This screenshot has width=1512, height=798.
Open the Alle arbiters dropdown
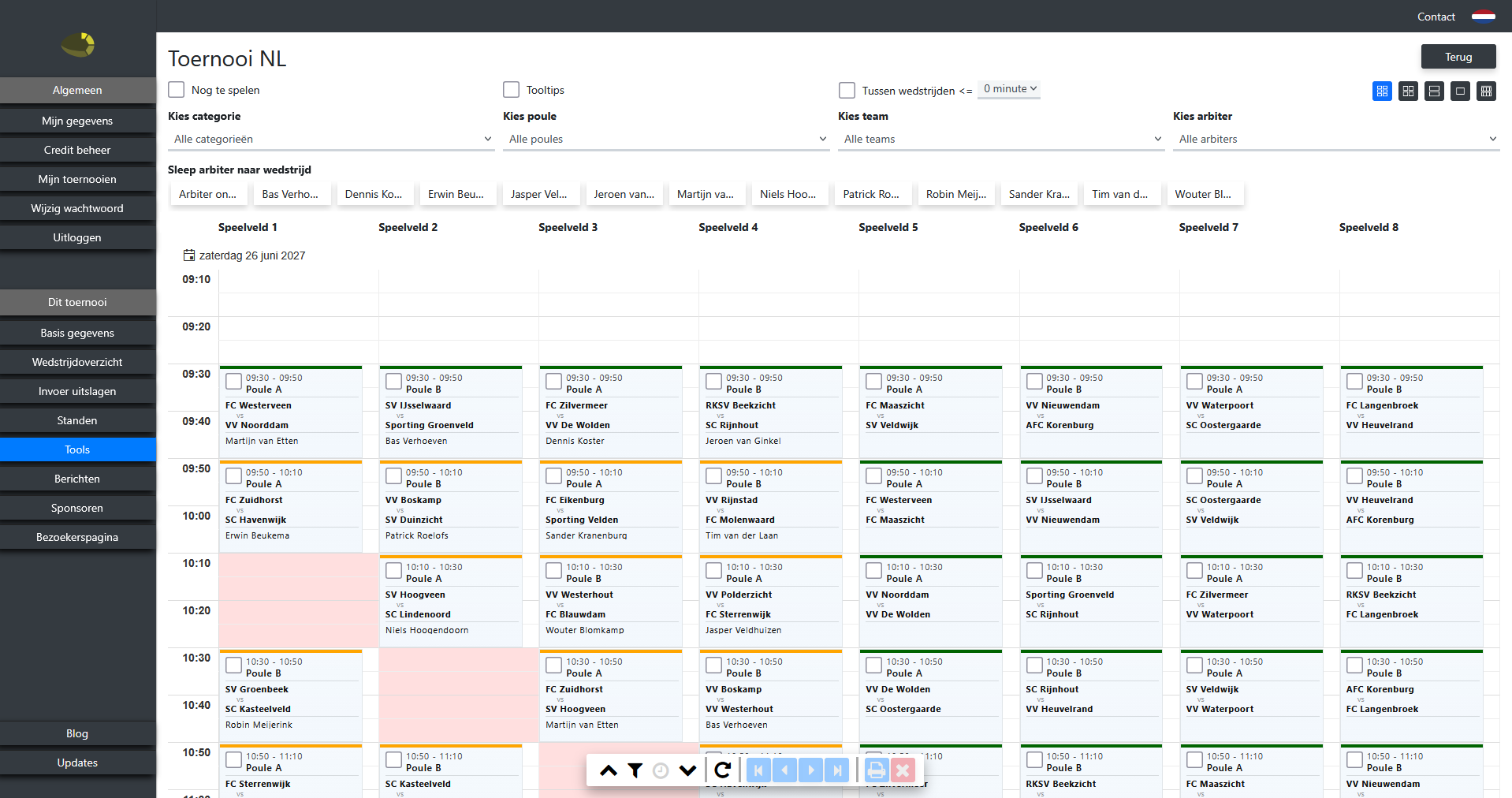(1336, 139)
